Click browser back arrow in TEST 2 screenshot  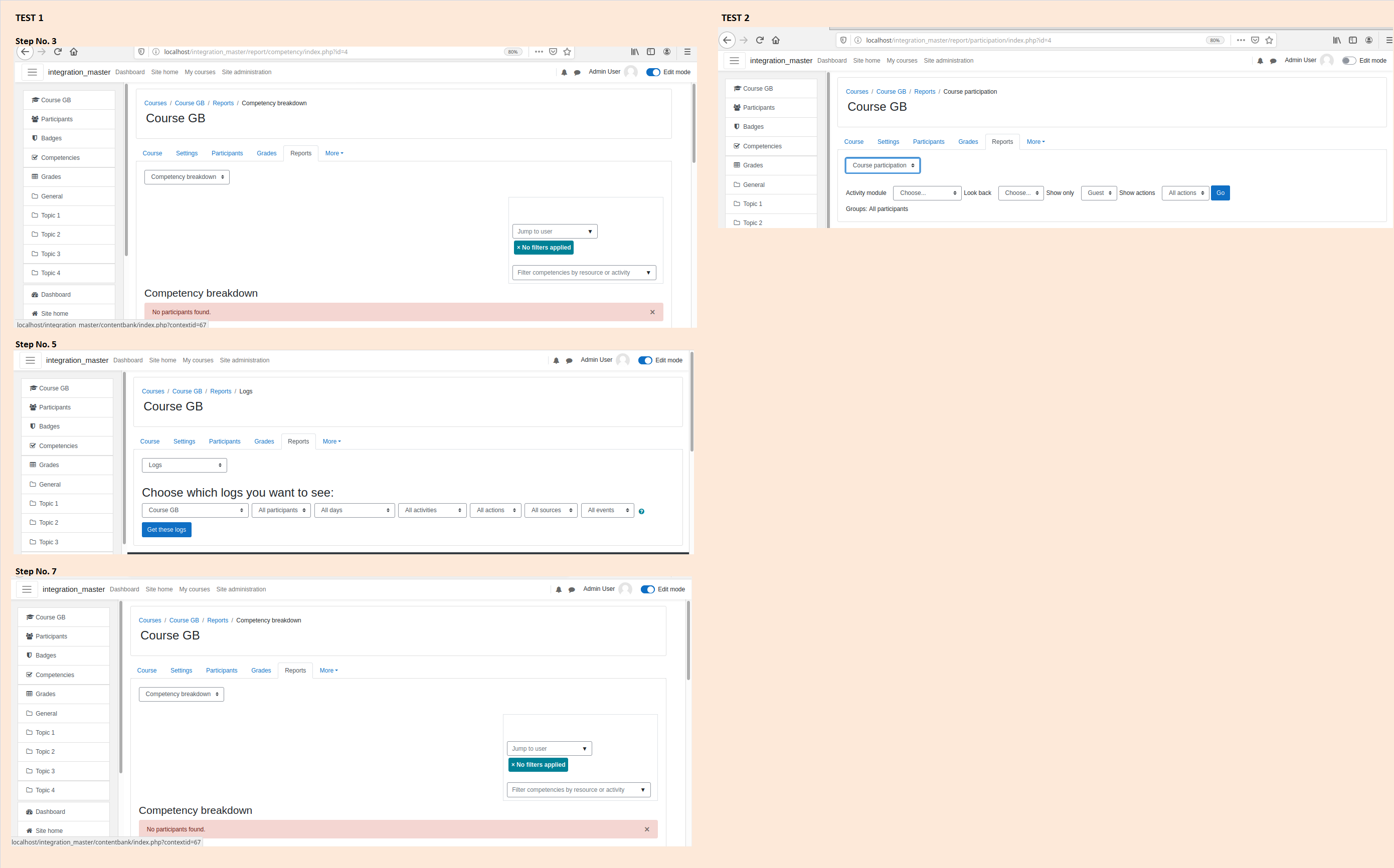tap(727, 40)
